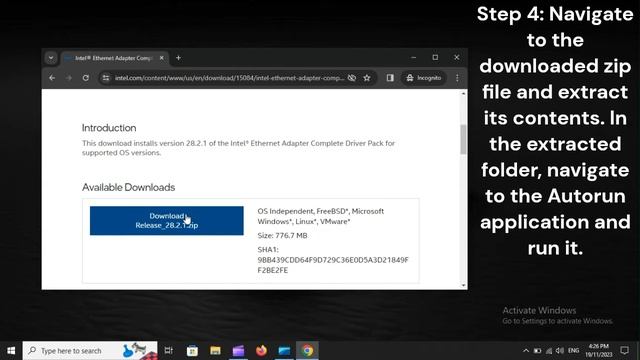Open the tab search dropdown arrow
The image size is (640, 360).
[51, 58]
